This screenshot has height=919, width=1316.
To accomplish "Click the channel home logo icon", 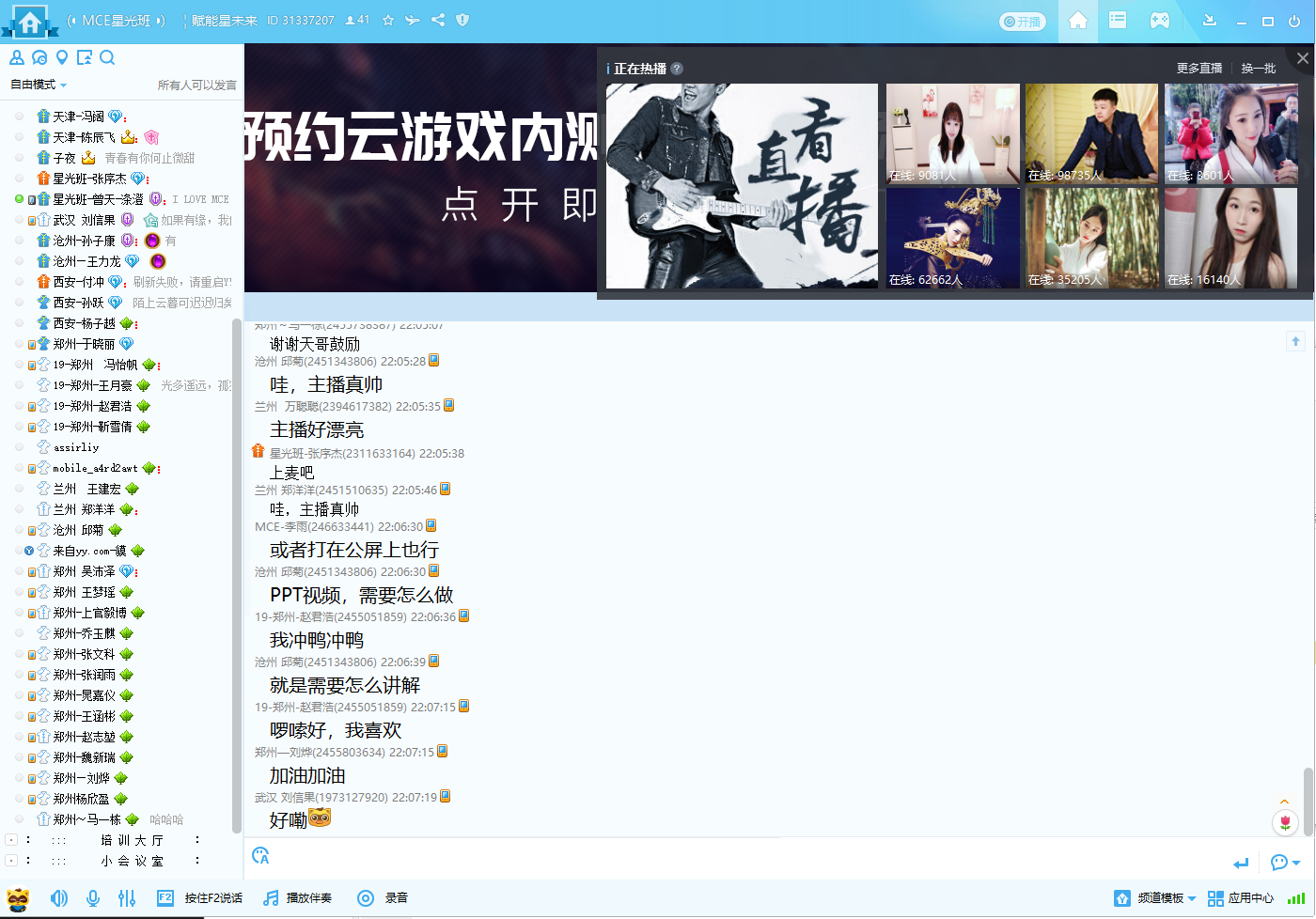I will (30, 21).
